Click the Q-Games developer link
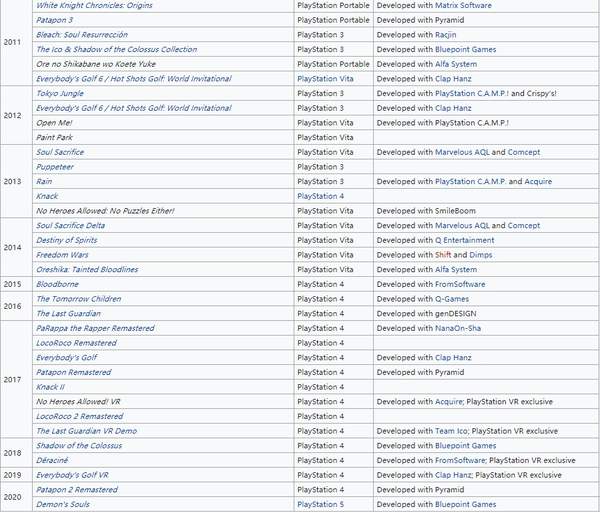This screenshot has width=600, height=513. 452,299
